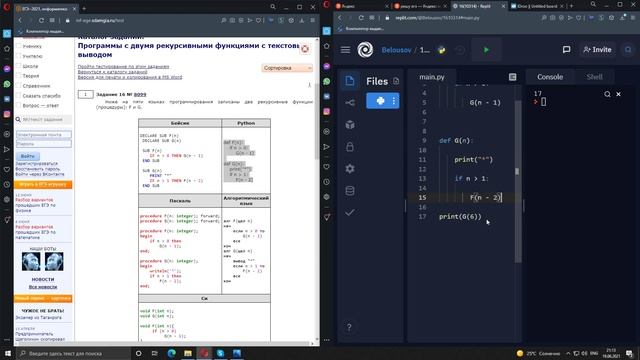Check the Учителю checkbox in the left sidebar
640x360 pixels.
coord(18,56)
